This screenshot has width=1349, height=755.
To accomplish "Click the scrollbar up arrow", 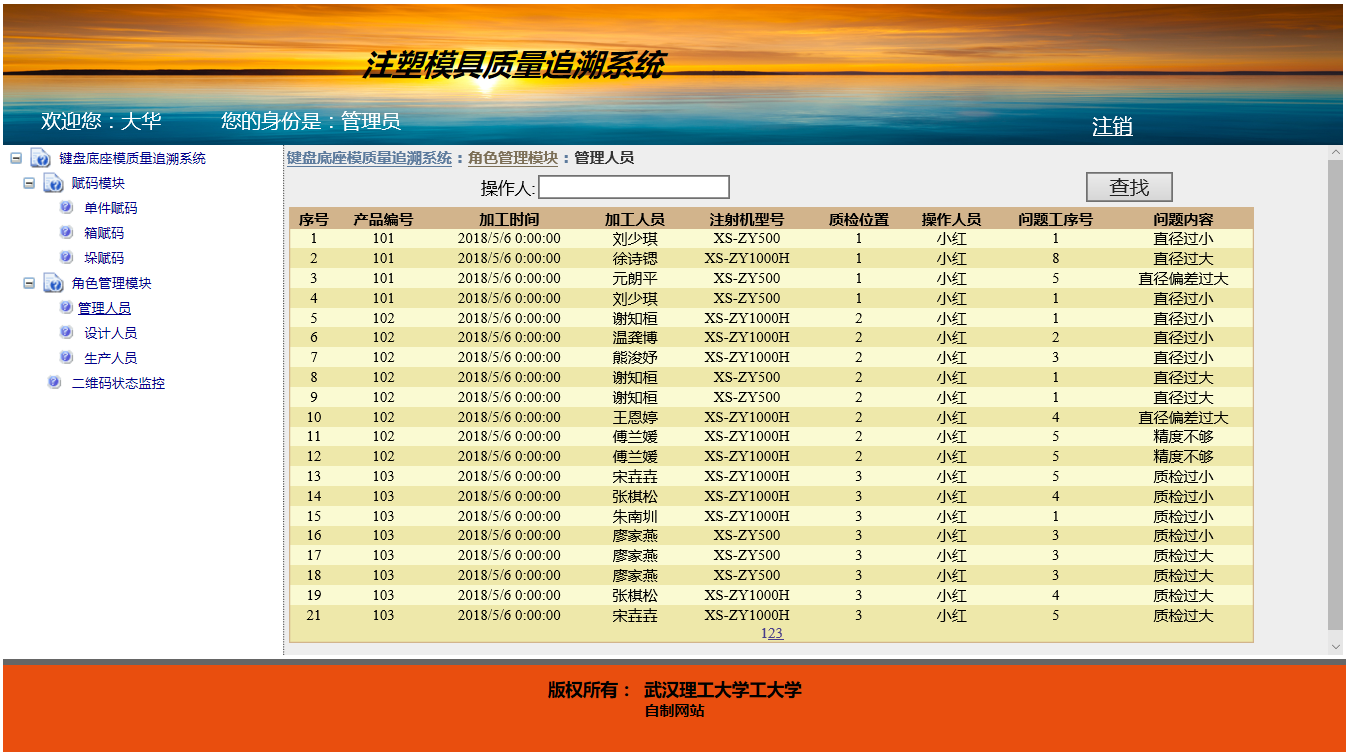I will pyautogui.click(x=1335, y=153).
